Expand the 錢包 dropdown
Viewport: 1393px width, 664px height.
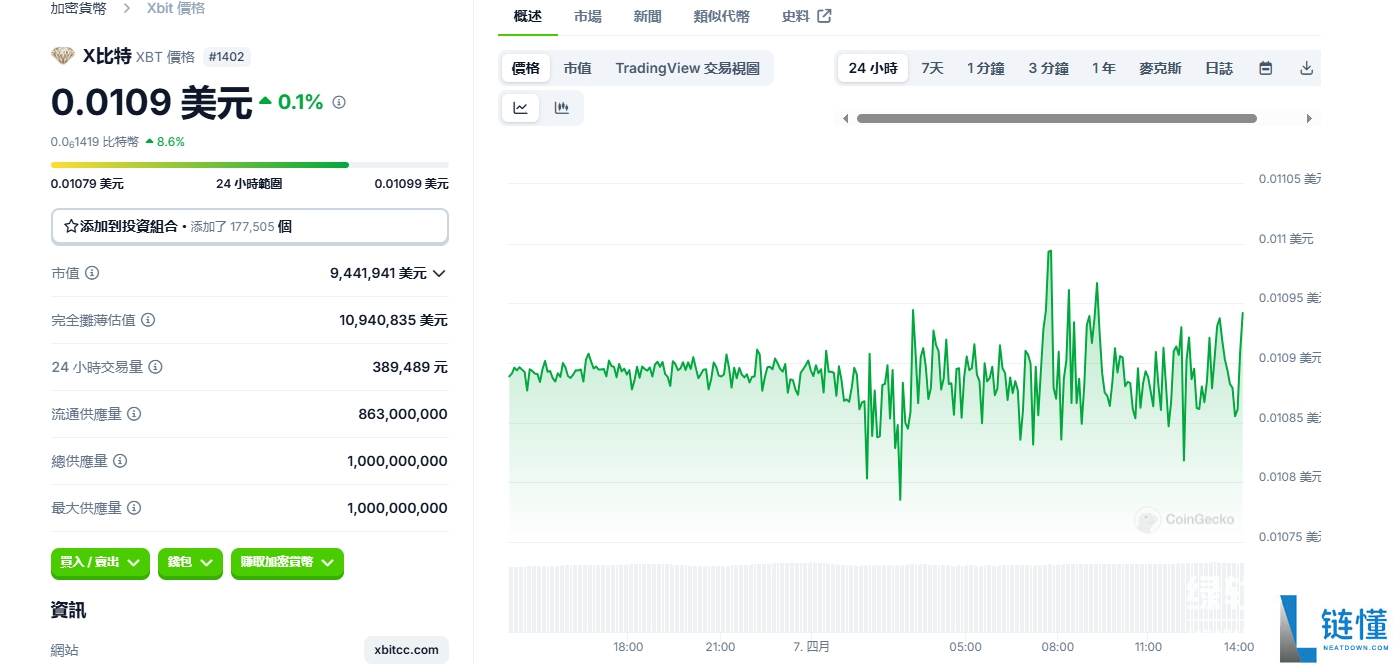pyautogui.click(x=190, y=563)
